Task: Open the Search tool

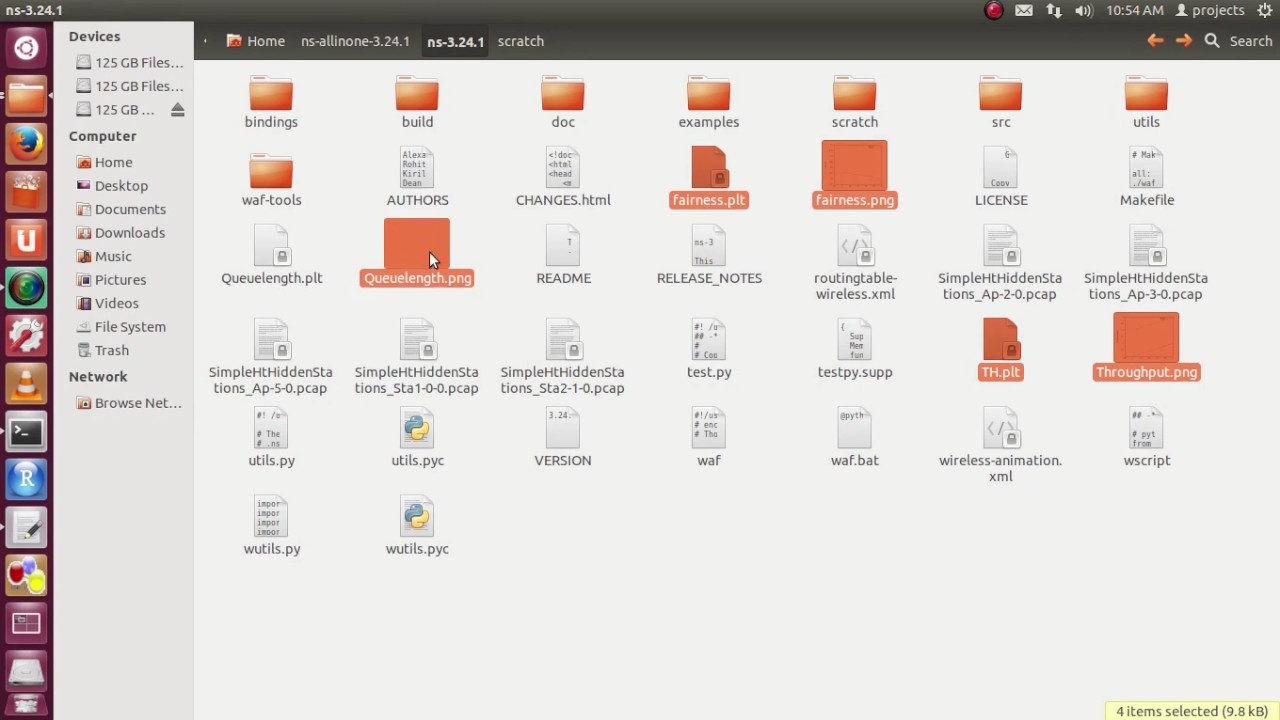Action: pos(1238,41)
